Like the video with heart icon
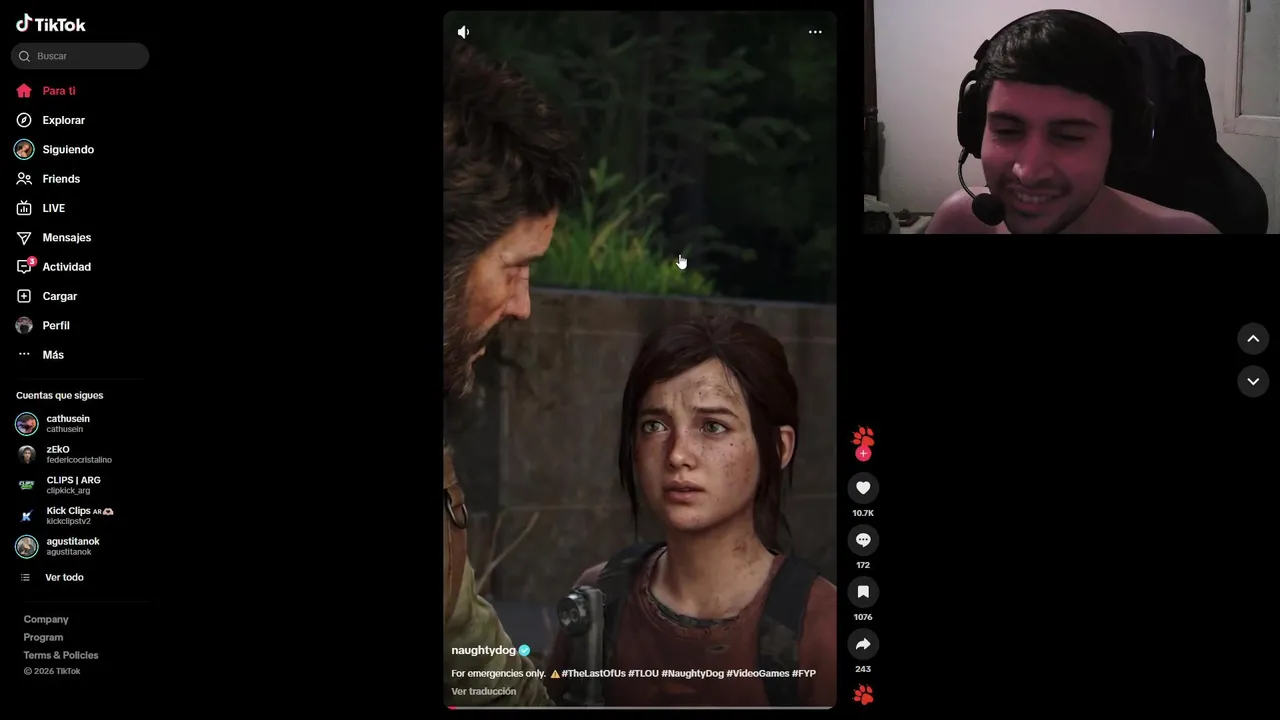Viewport: 1280px width, 720px height. point(863,488)
